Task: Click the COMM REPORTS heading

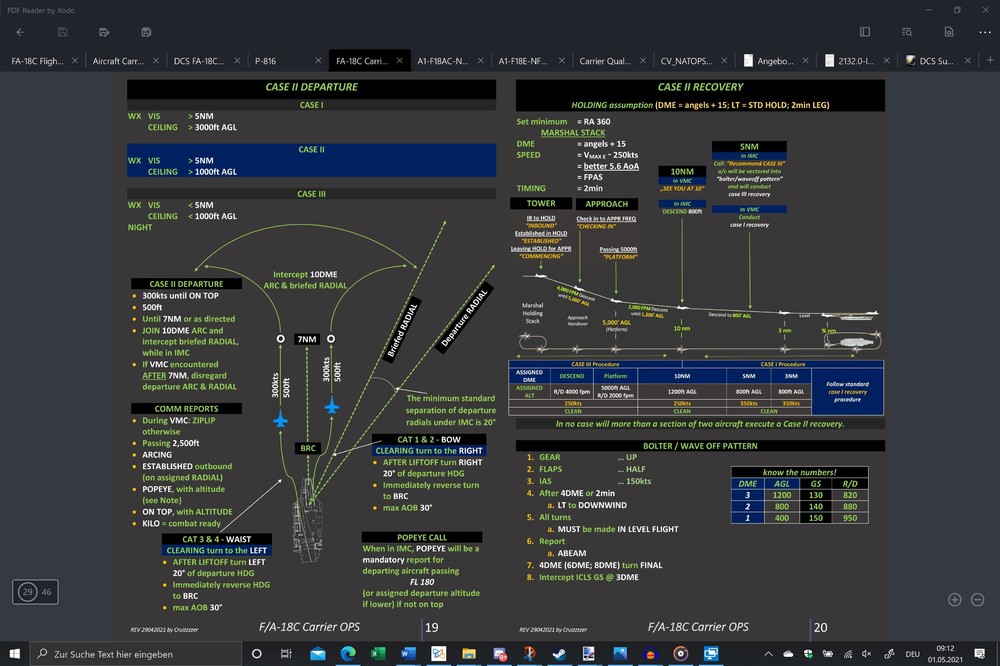Action: click(186, 408)
